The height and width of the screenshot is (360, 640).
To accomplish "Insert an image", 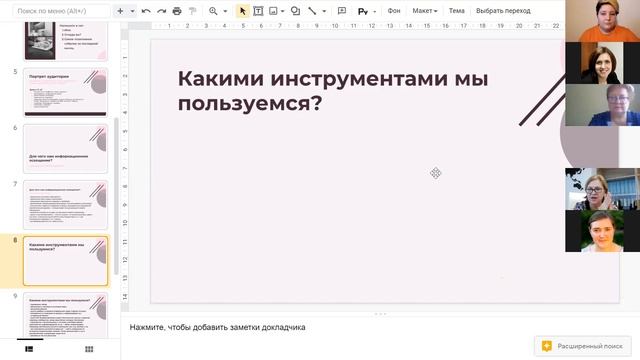I will click(x=273, y=11).
